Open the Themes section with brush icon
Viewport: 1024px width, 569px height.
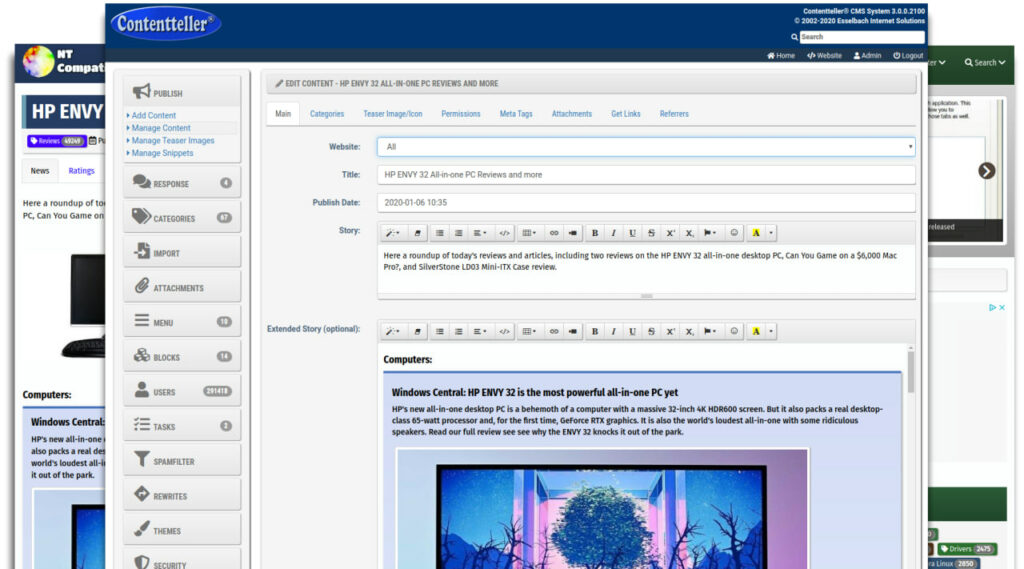click(182, 530)
